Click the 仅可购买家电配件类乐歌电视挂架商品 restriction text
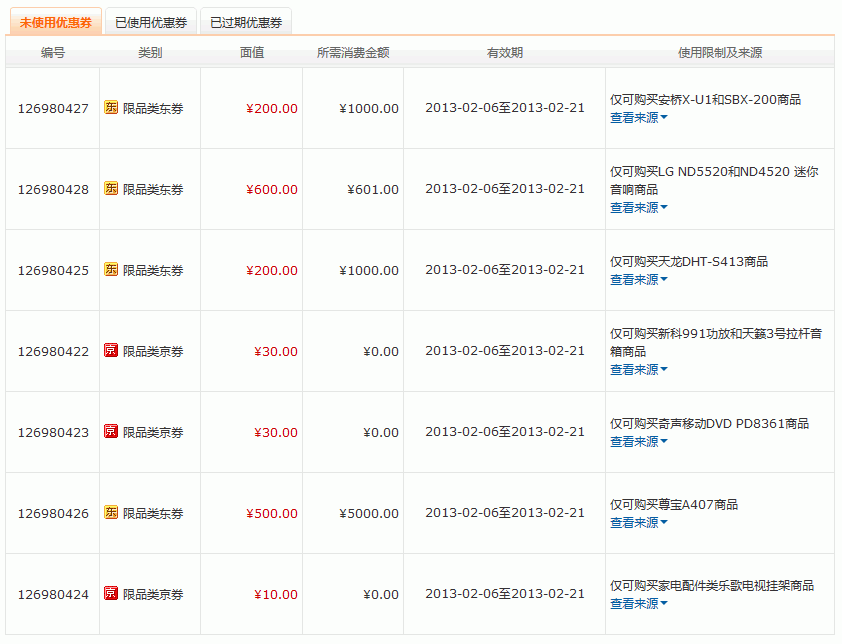This screenshot has width=842, height=644. tap(712, 587)
